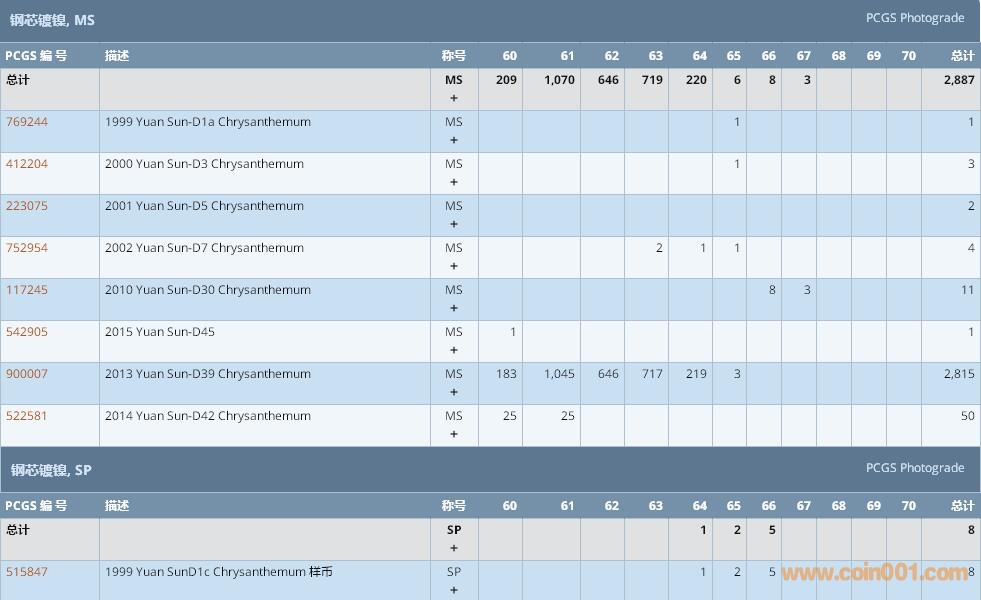Screen dimensions: 981x600
Task: Expand plus sign for 2015 Sun-D45 row
Action: 454,350
